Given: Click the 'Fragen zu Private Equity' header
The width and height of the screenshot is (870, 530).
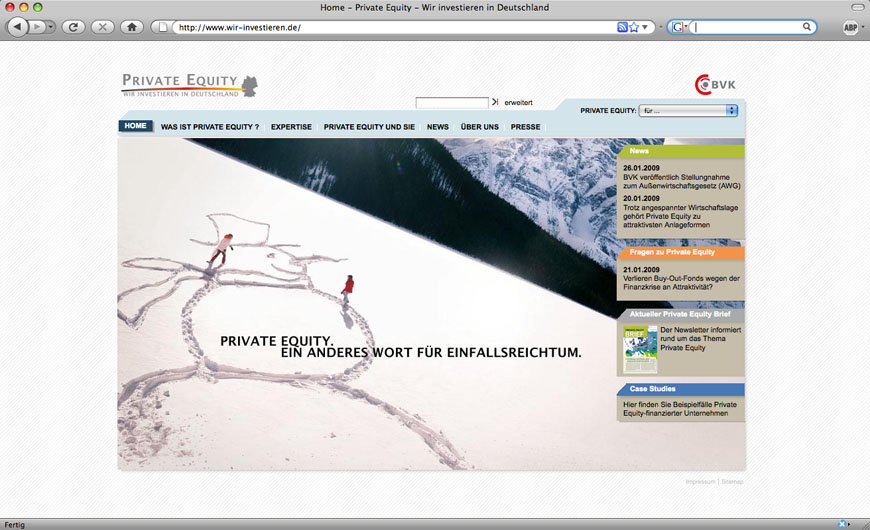Looking at the screenshot, I should tap(681, 252).
